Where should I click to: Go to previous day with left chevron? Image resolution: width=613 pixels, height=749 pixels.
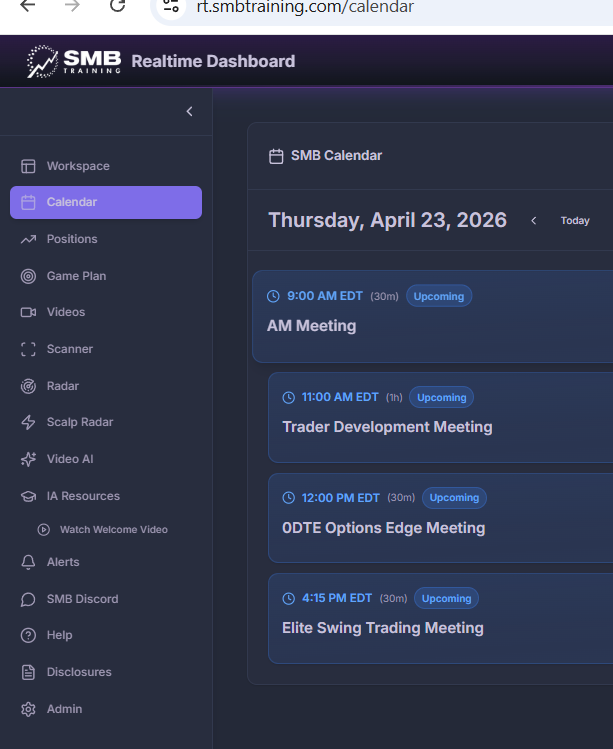[x=534, y=220]
